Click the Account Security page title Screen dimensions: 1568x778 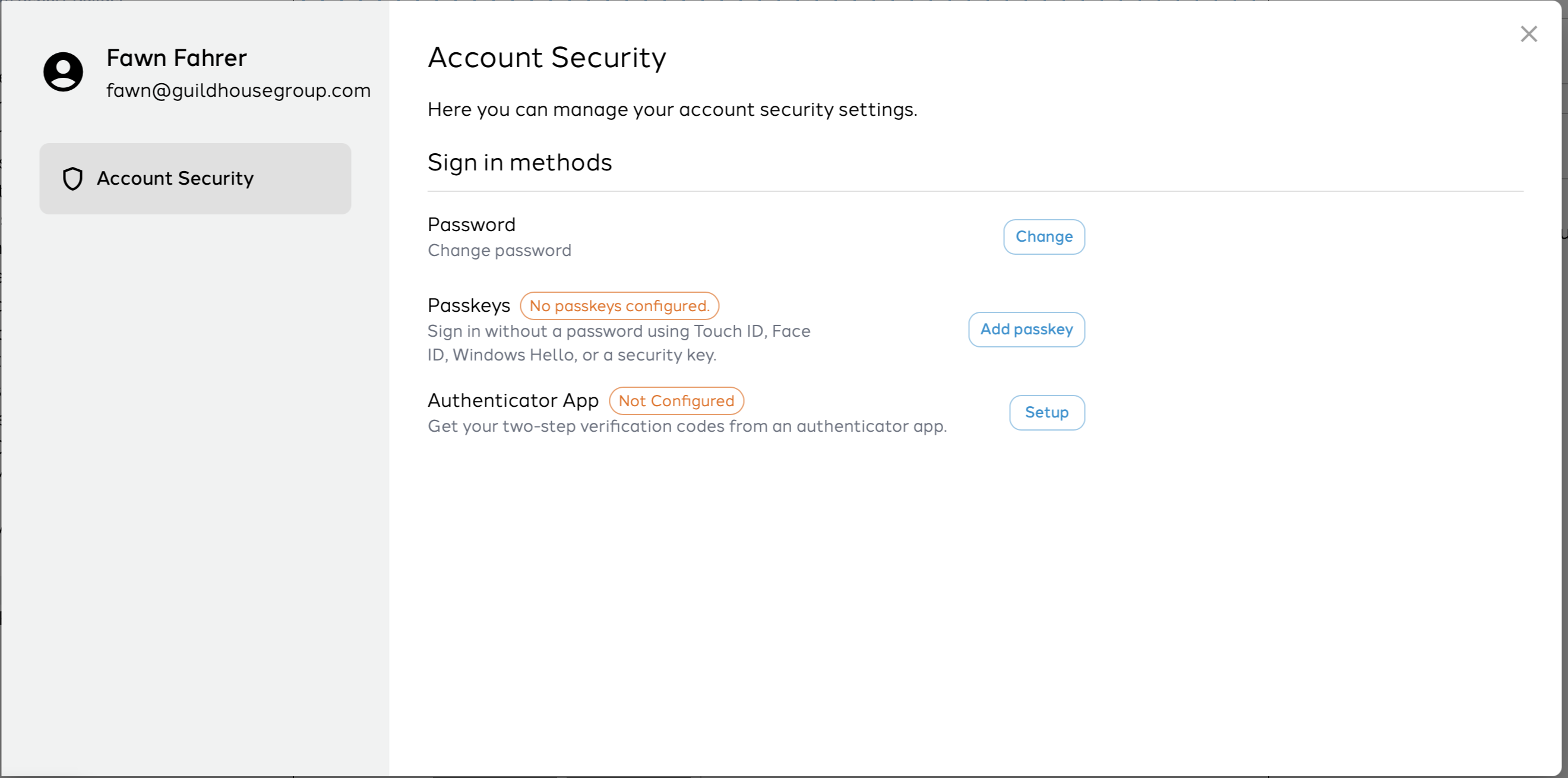[x=546, y=58]
